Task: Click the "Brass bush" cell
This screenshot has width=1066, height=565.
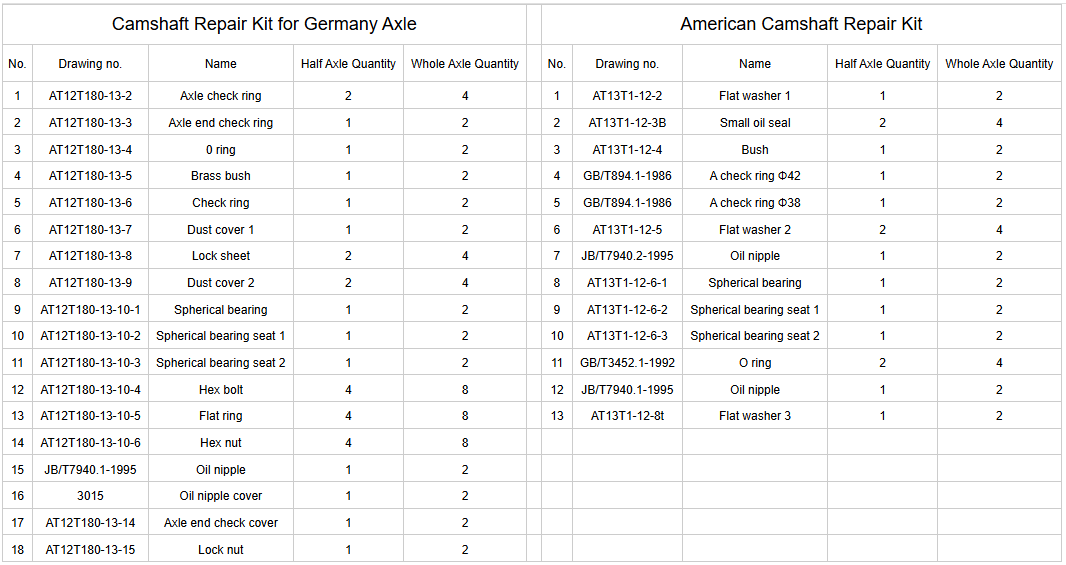Action: 220,176
